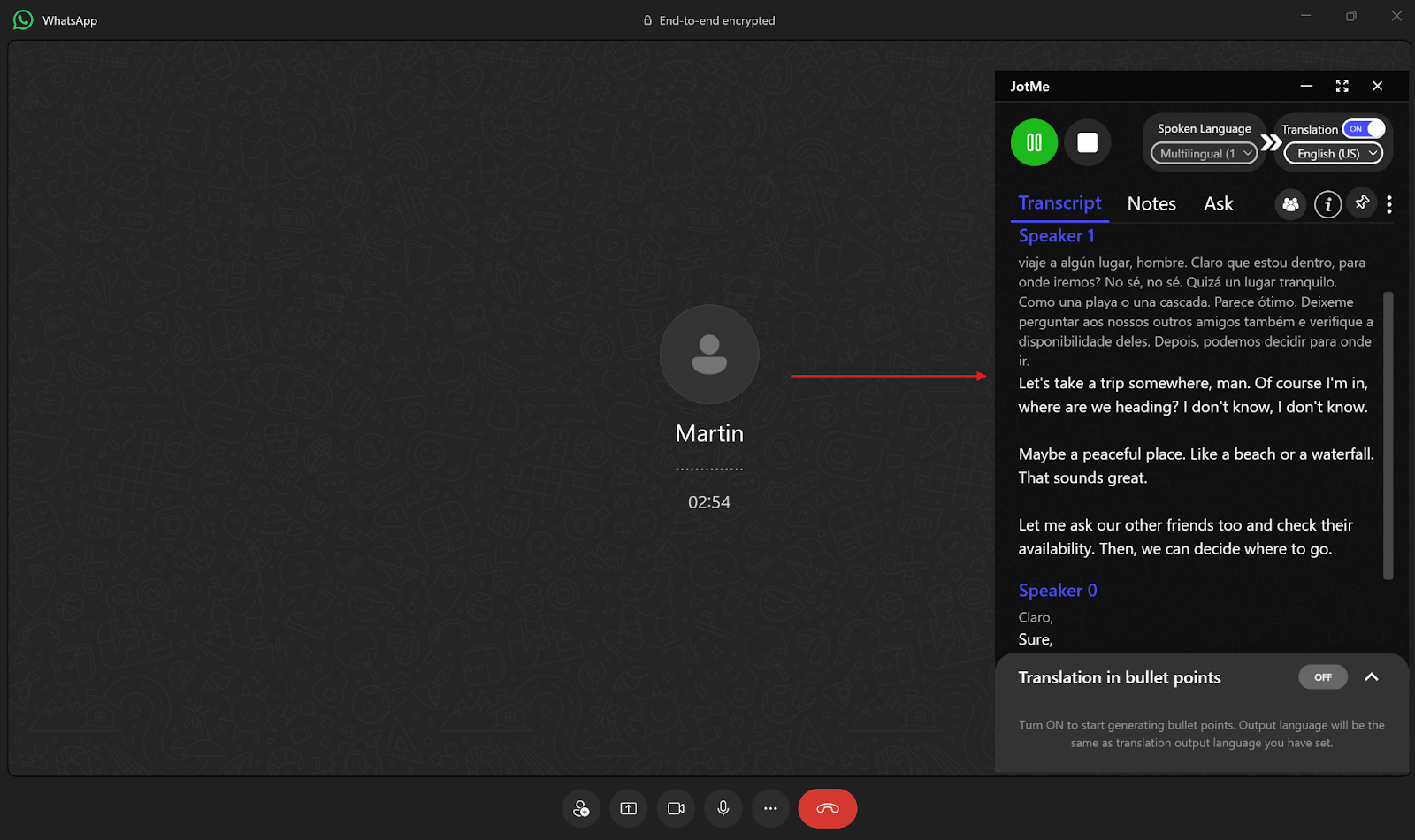Screen dimensions: 1415x840
Task: Click the translated word "Sure,"
Action: click(x=1035, y=639)
